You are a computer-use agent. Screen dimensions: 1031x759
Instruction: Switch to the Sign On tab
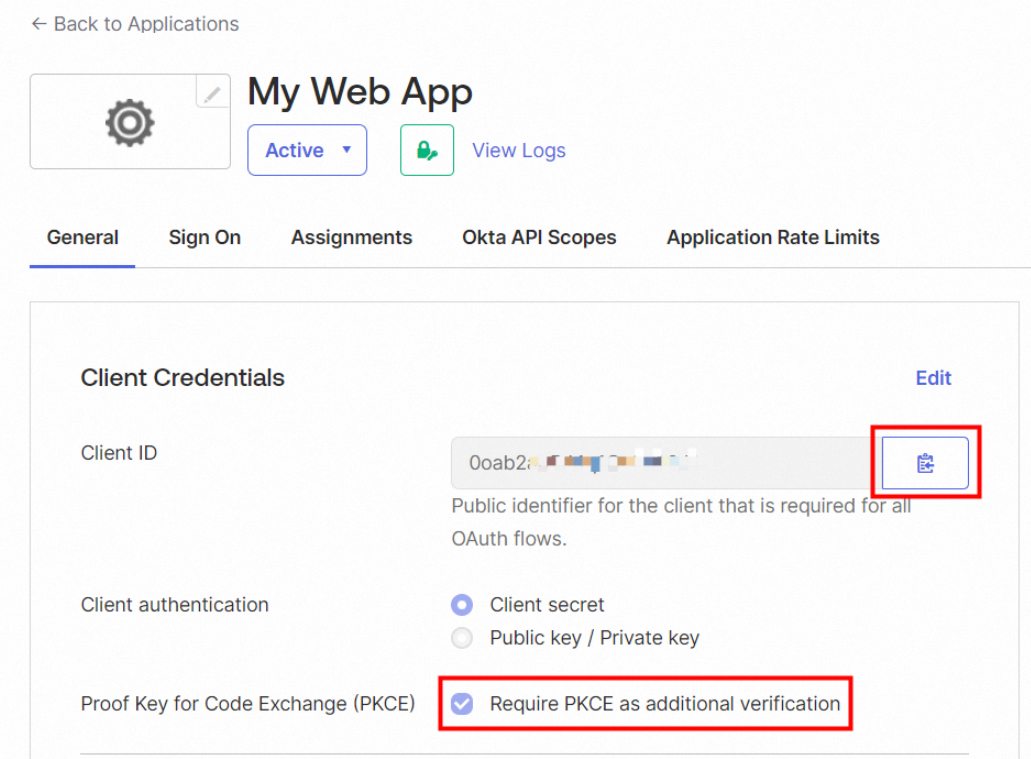pos(204,237)
